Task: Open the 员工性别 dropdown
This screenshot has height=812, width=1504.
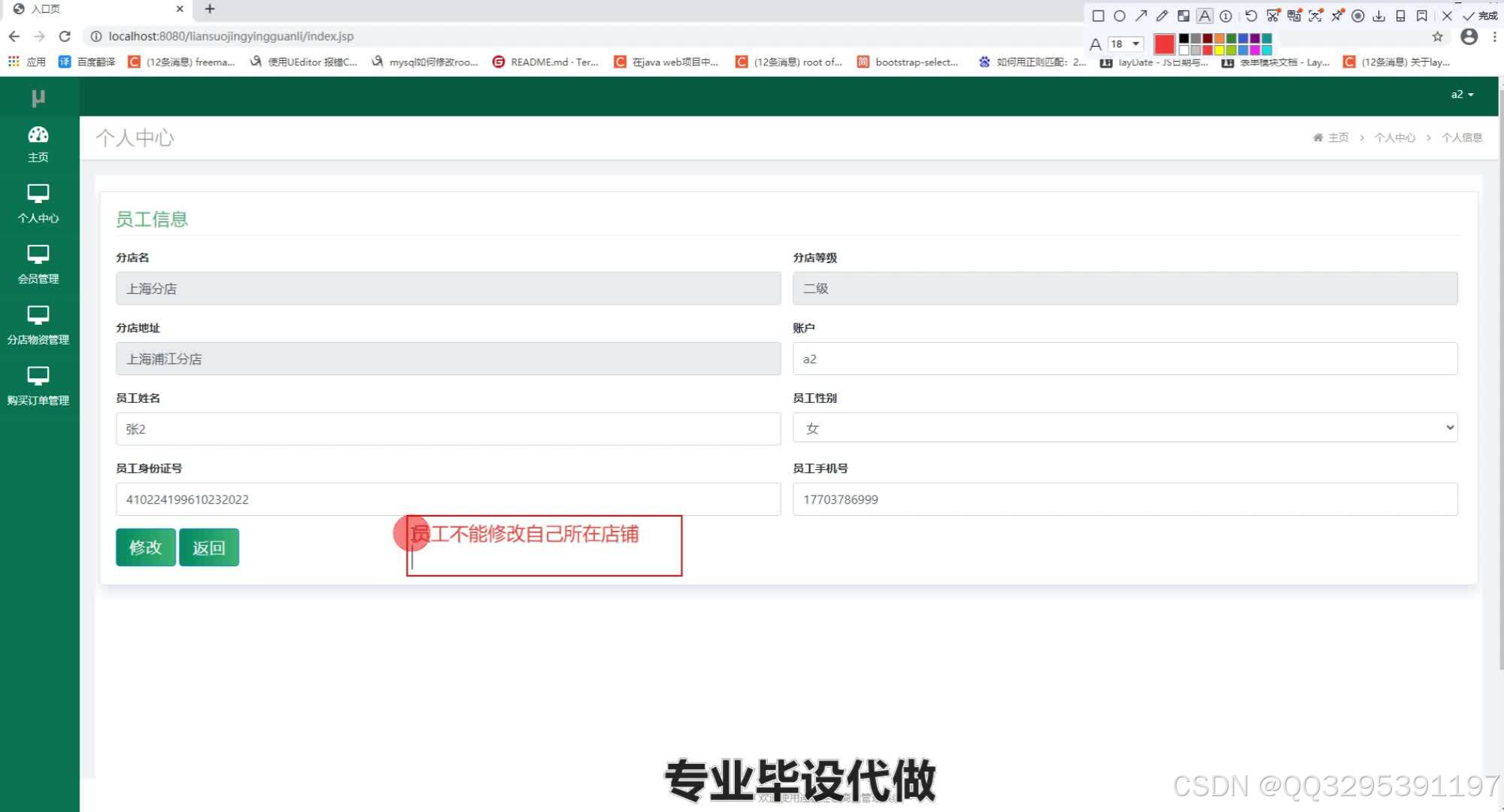Action: coord(1125,428)
